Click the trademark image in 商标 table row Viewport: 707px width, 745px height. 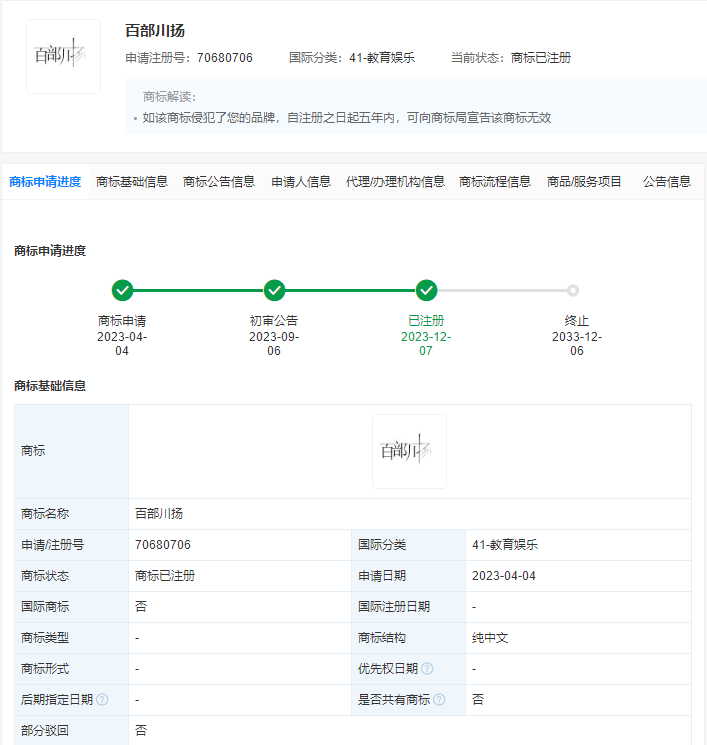pyautogui.click(x=409, y=451)
